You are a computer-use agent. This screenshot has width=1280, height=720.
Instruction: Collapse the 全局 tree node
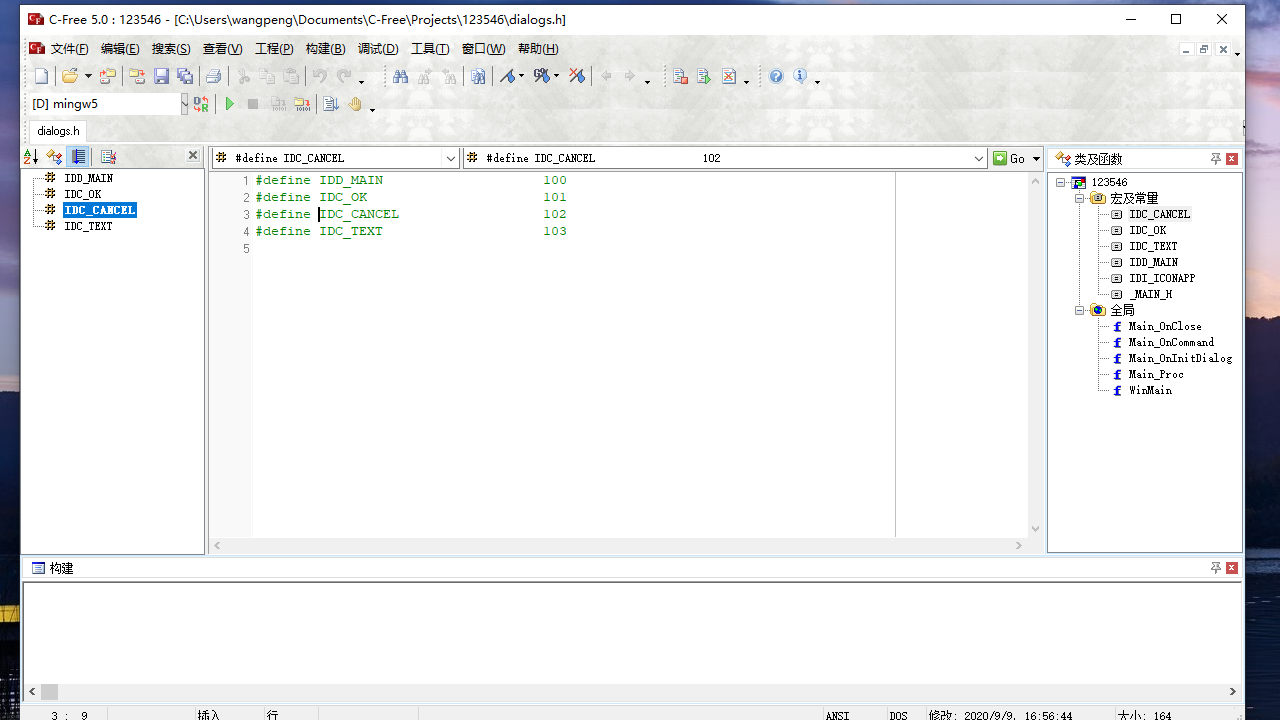point(1080,310)
